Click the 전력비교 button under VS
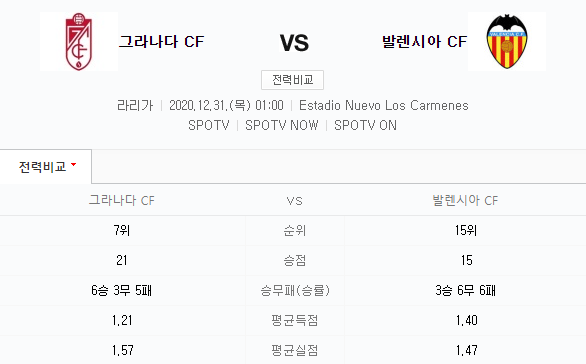The width and height of the screenshot is (586, 364). tap(292, 80)
